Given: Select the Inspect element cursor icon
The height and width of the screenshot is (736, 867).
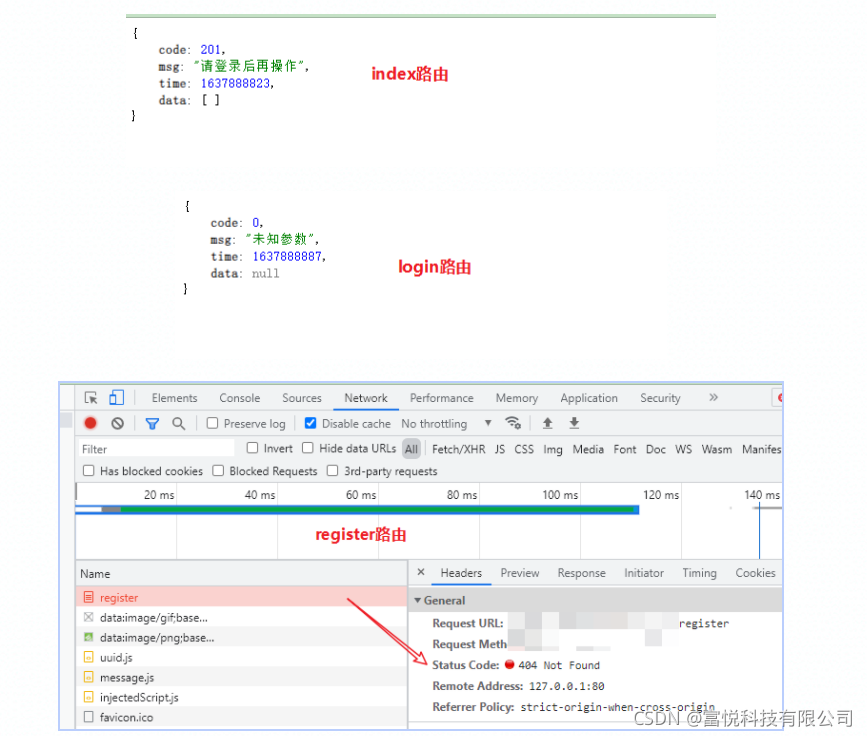Looking at the screenshot, I should 89,397.
